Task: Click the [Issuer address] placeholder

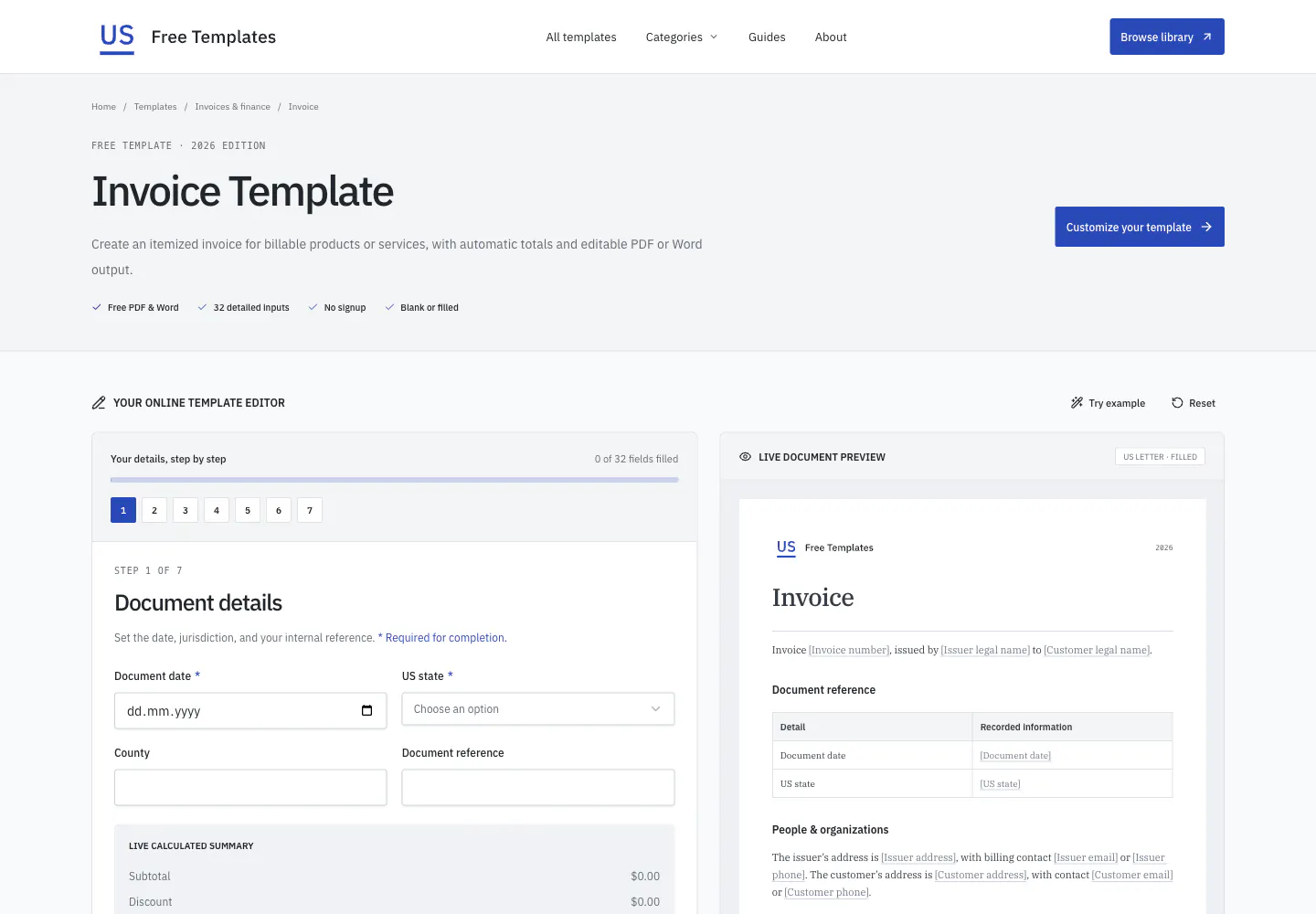Action: pos(918,857)
